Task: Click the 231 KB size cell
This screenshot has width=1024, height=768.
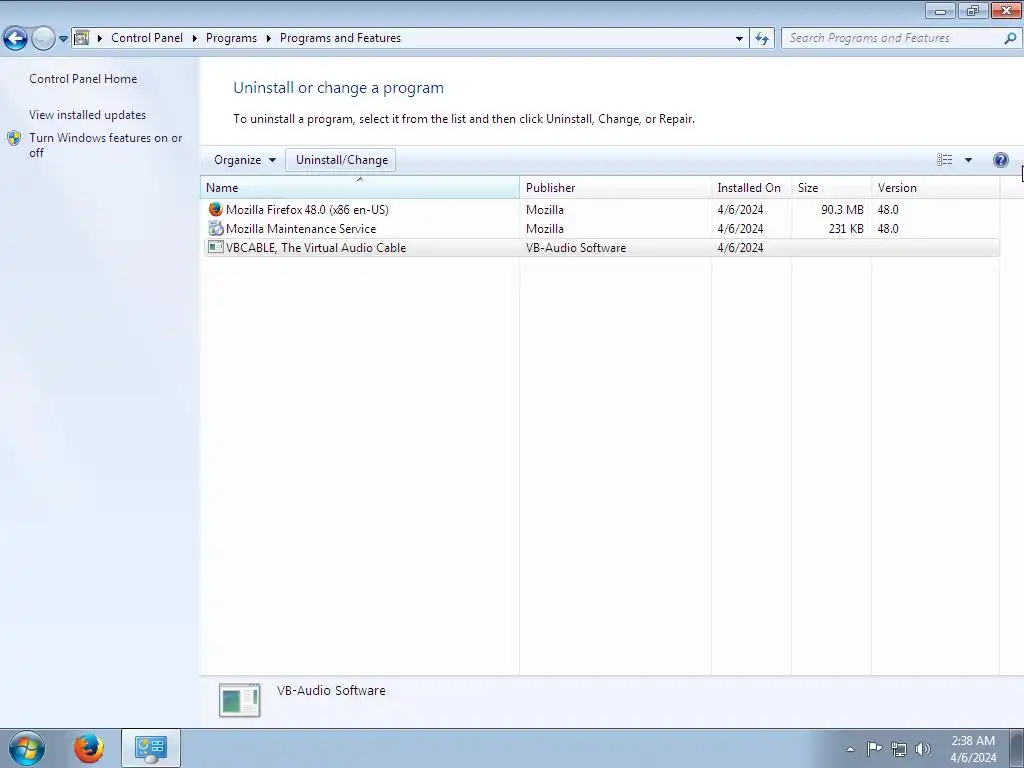Action: tap(846, 229)
